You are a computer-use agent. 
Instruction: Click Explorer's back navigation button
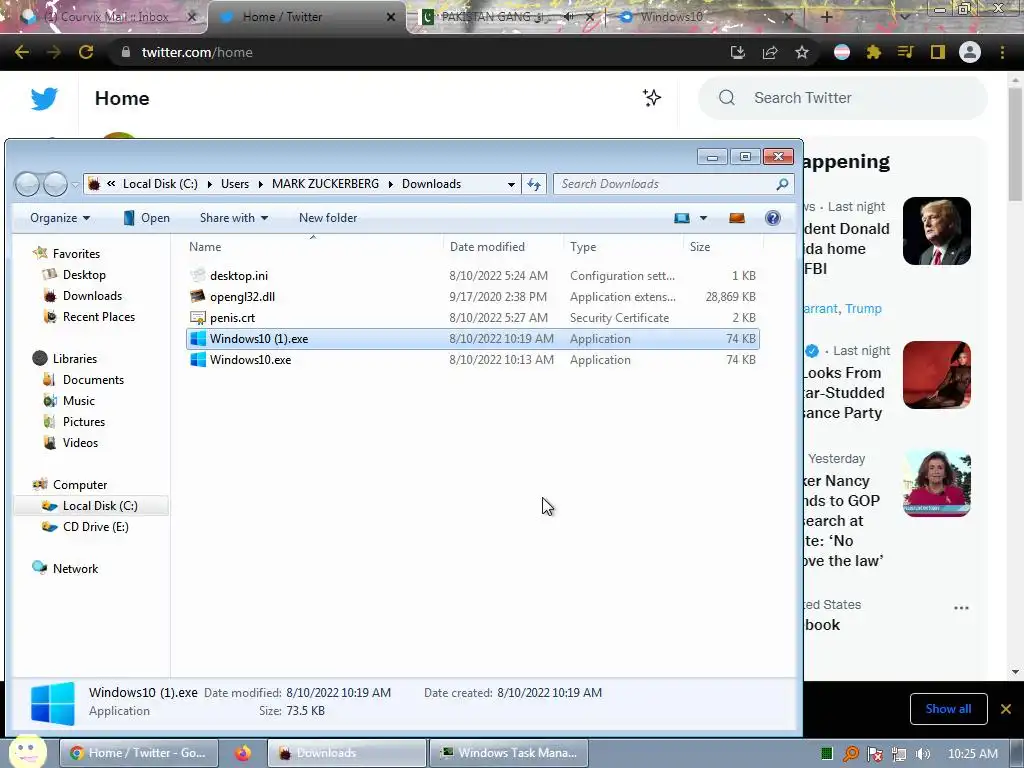tap(27, 184)
